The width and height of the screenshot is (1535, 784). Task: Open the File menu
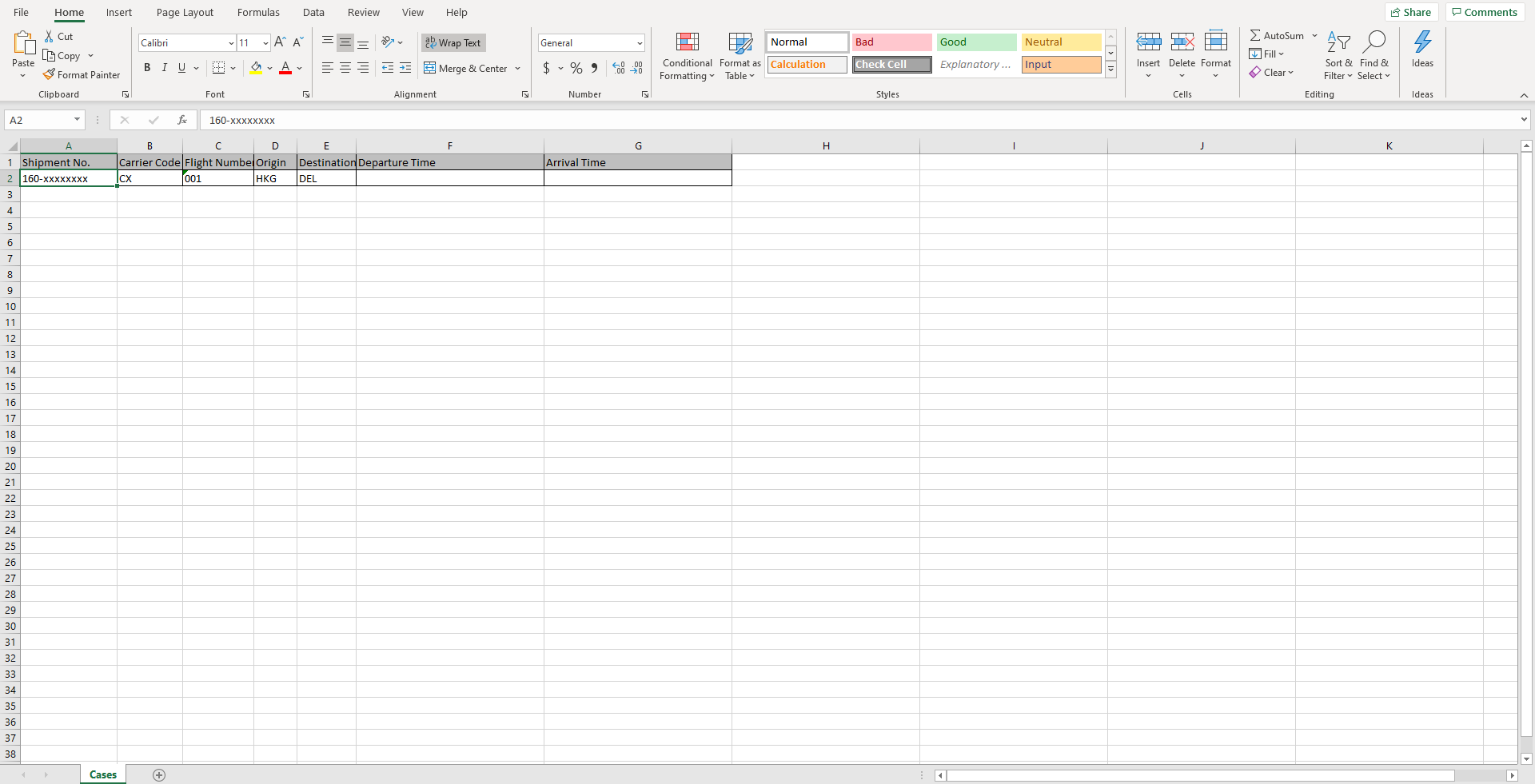(x=22, y=13)
